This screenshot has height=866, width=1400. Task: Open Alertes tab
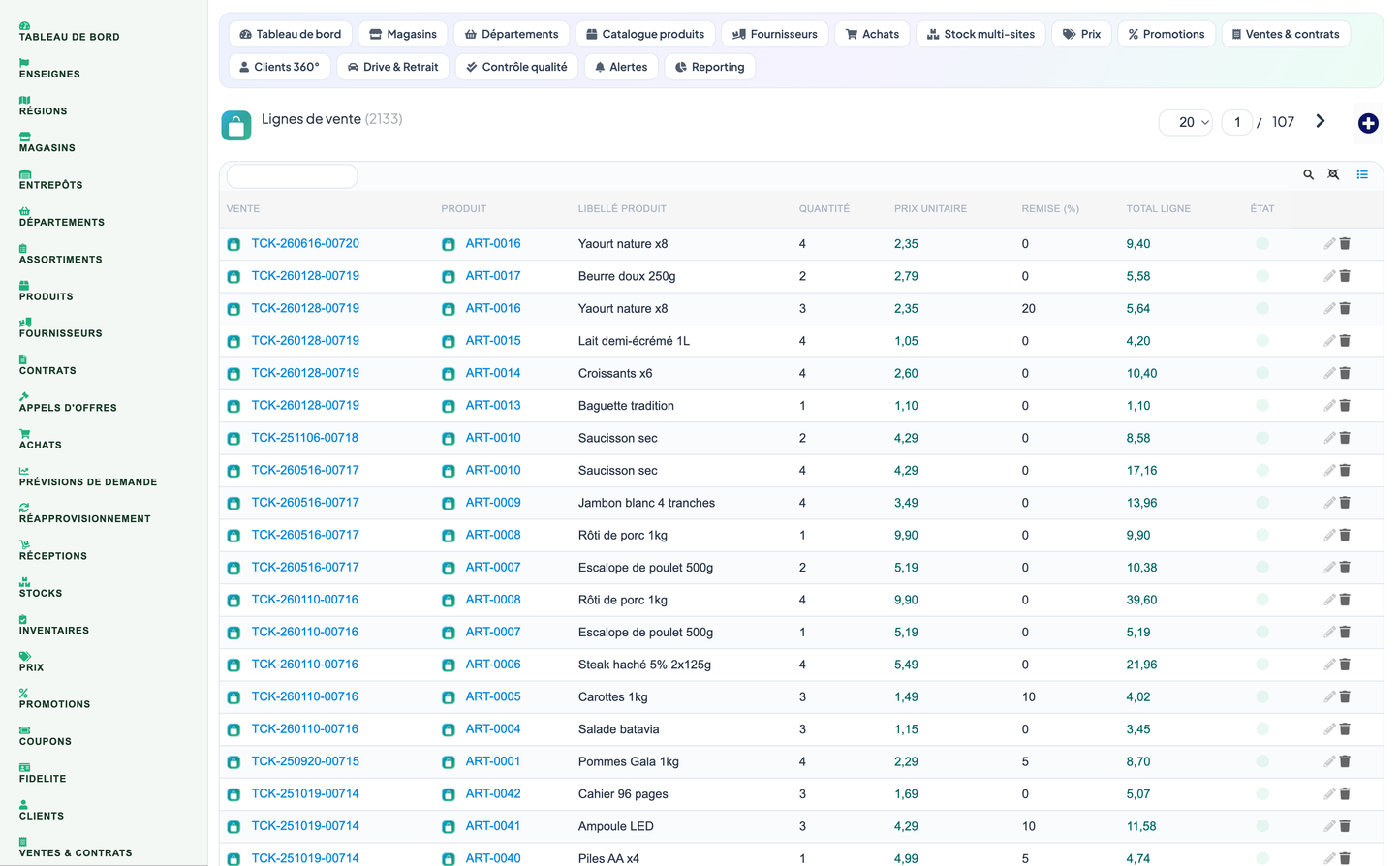[621, 67]
